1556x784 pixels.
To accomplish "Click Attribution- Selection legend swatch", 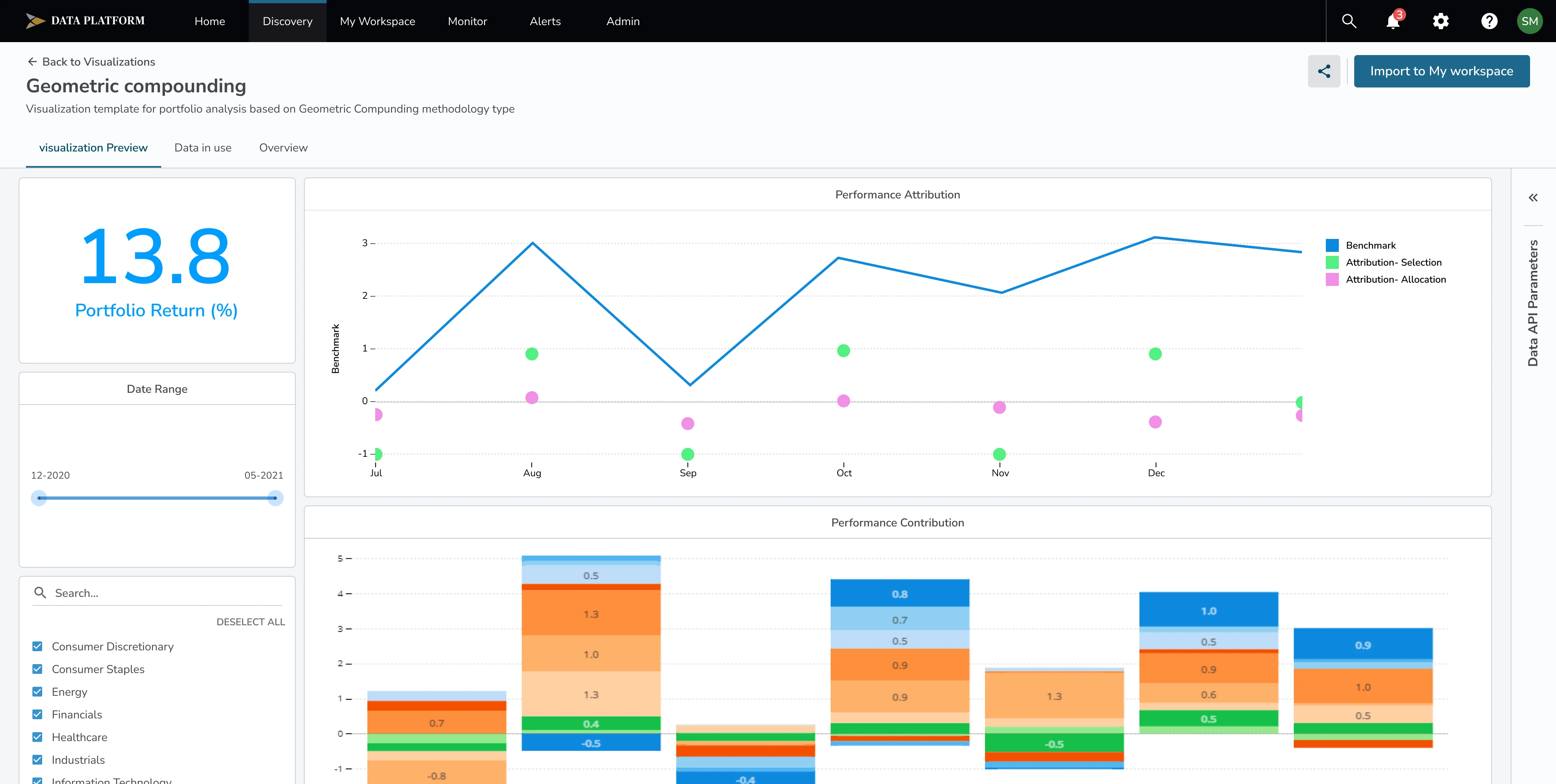I will click(x=1332, y=262).
